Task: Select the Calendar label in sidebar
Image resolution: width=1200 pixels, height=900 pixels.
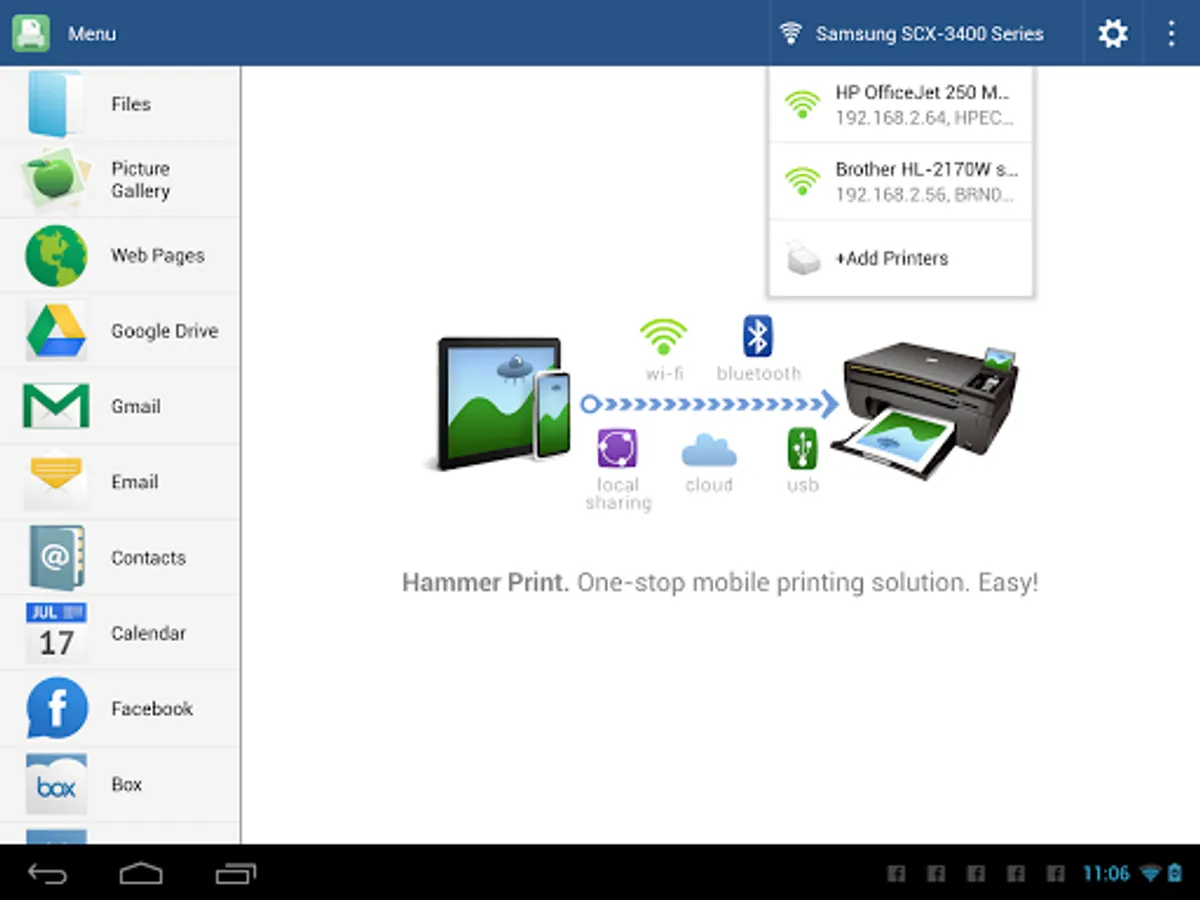Action: coord(148,633)
